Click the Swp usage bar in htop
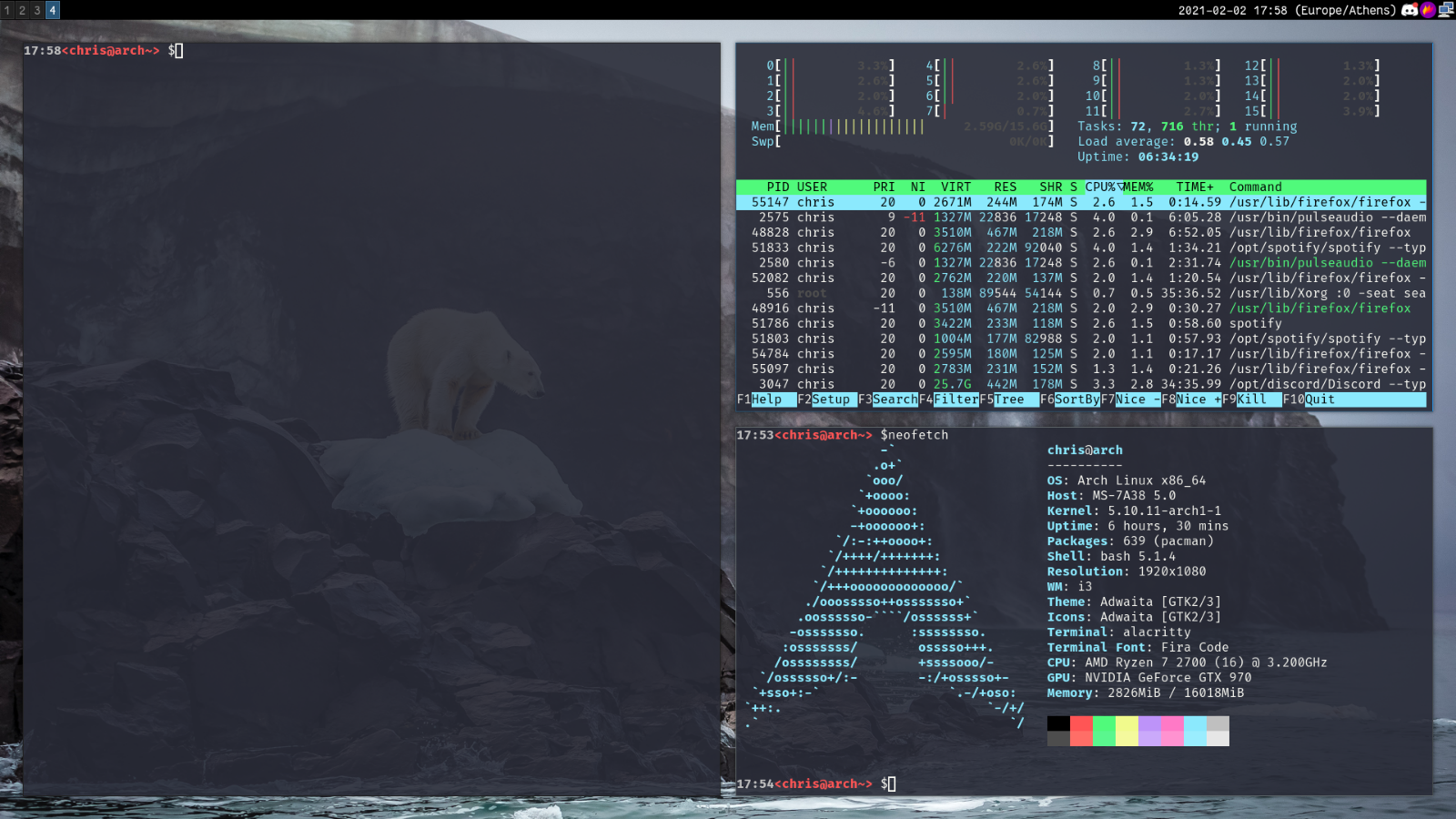 [903, 141]
